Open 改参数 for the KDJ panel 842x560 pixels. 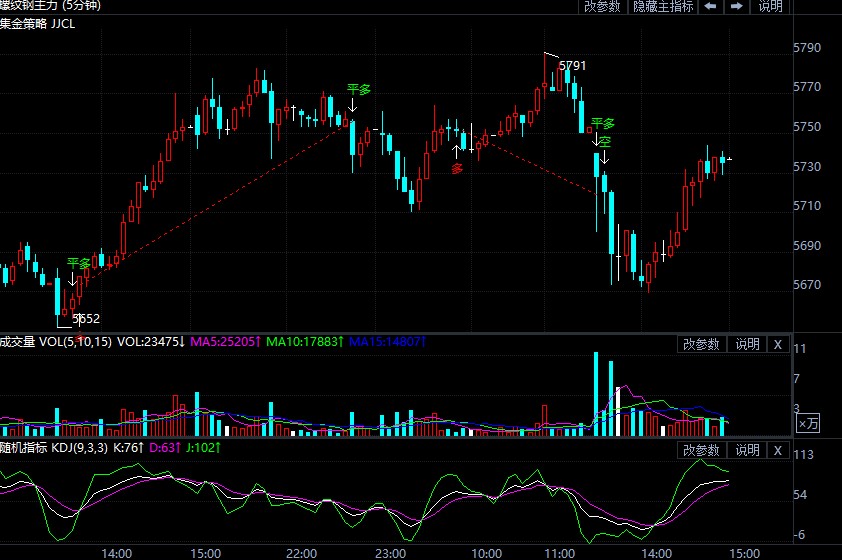pos(702,450)
